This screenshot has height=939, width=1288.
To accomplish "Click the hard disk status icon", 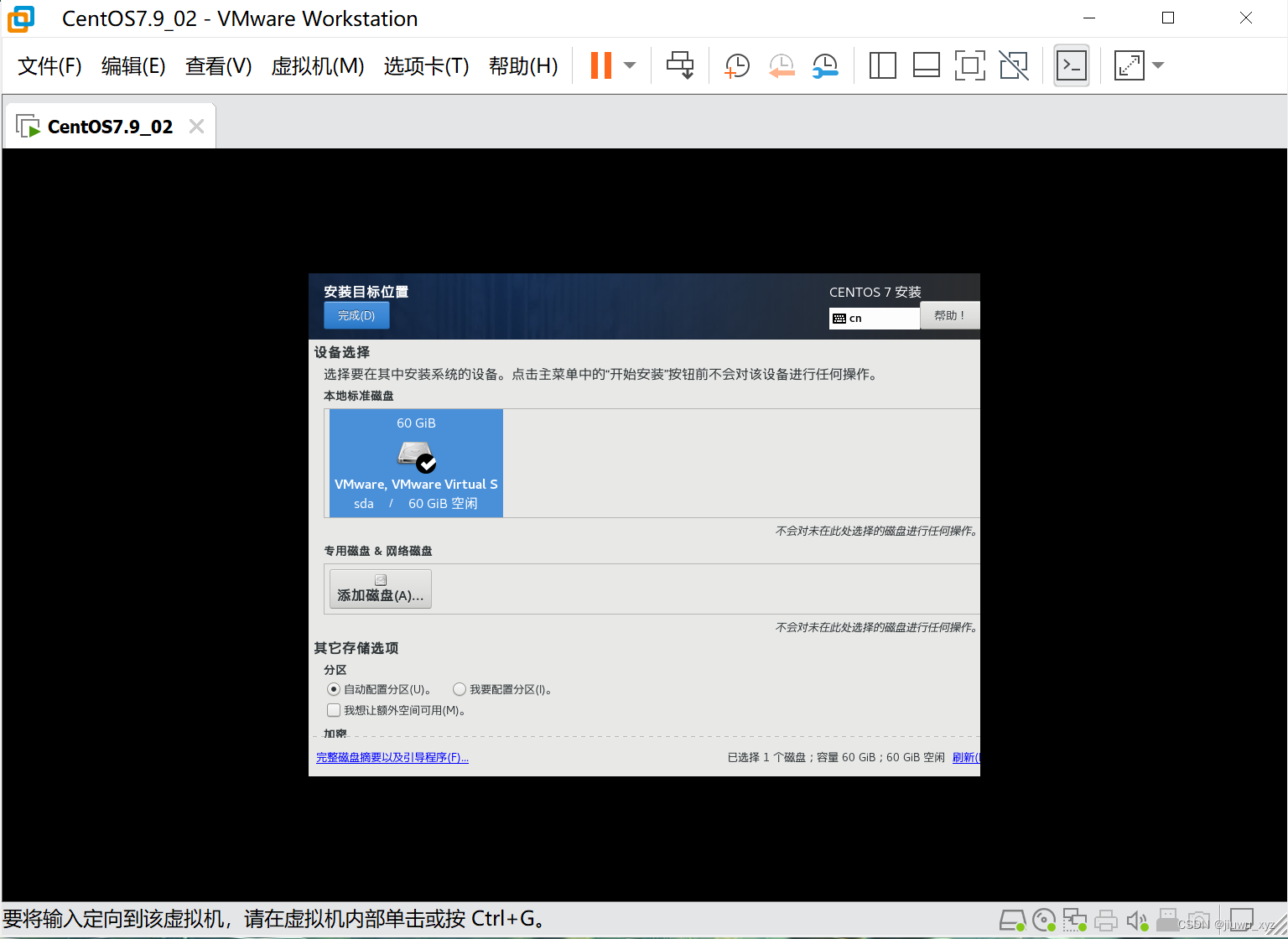I will point(1013,921).
